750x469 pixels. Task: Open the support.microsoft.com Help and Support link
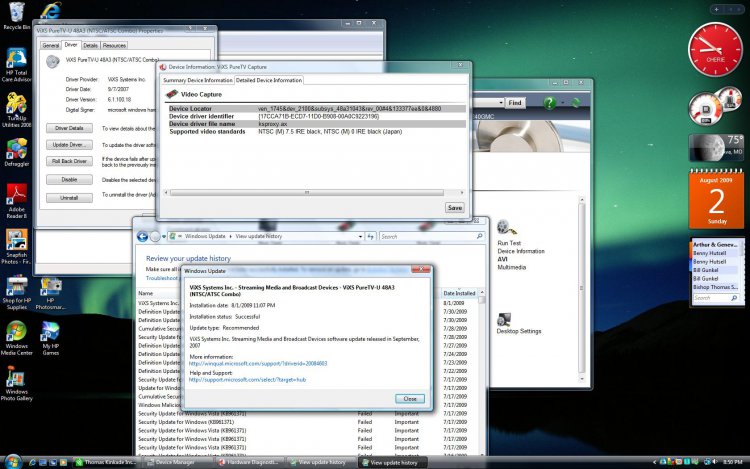(248, 380)
